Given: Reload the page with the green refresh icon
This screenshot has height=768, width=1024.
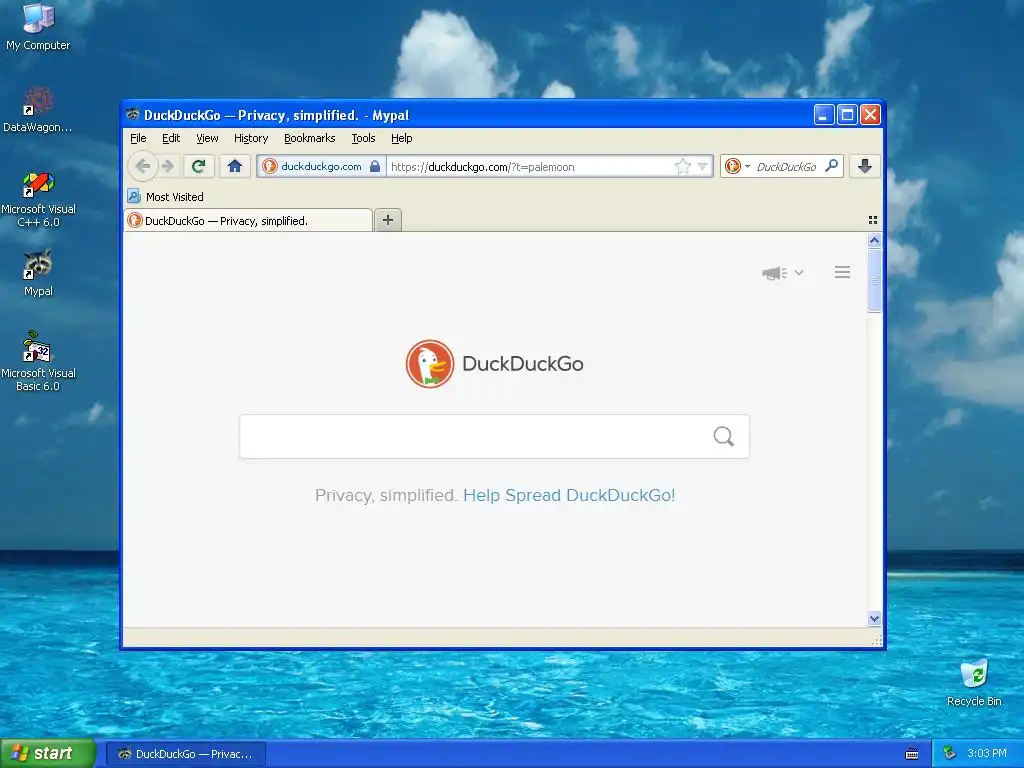Looking at the screenshot, I should tap(199, 167).
